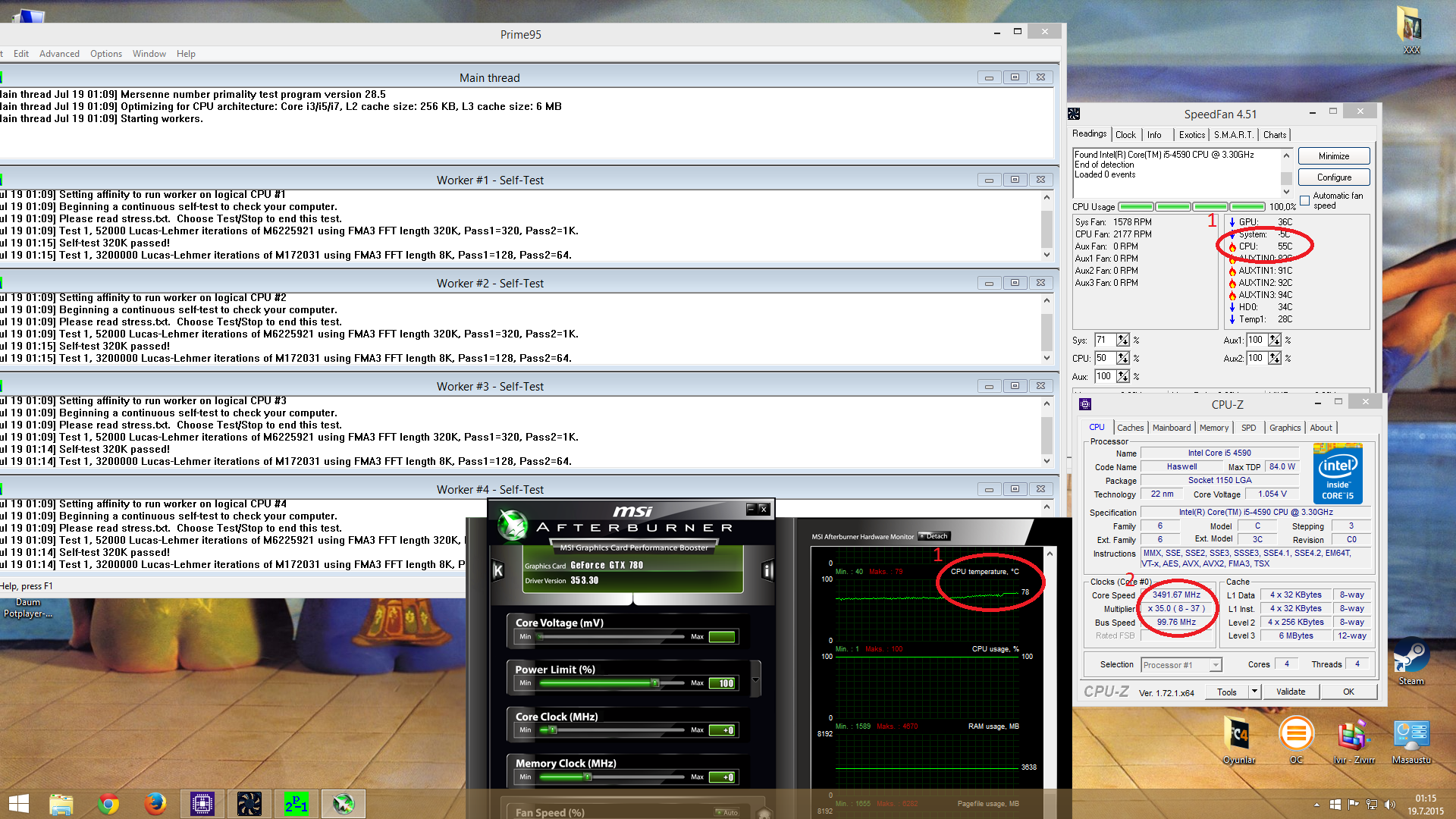
Task: Switch to MSI Afterburner in the taskbar
Action: [x=344, y=804]
